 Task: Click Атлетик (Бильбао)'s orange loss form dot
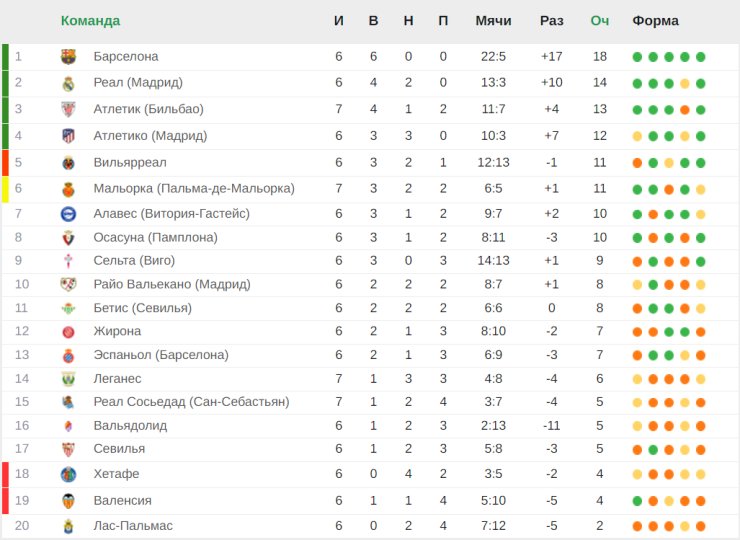click(x=685, y=110)
